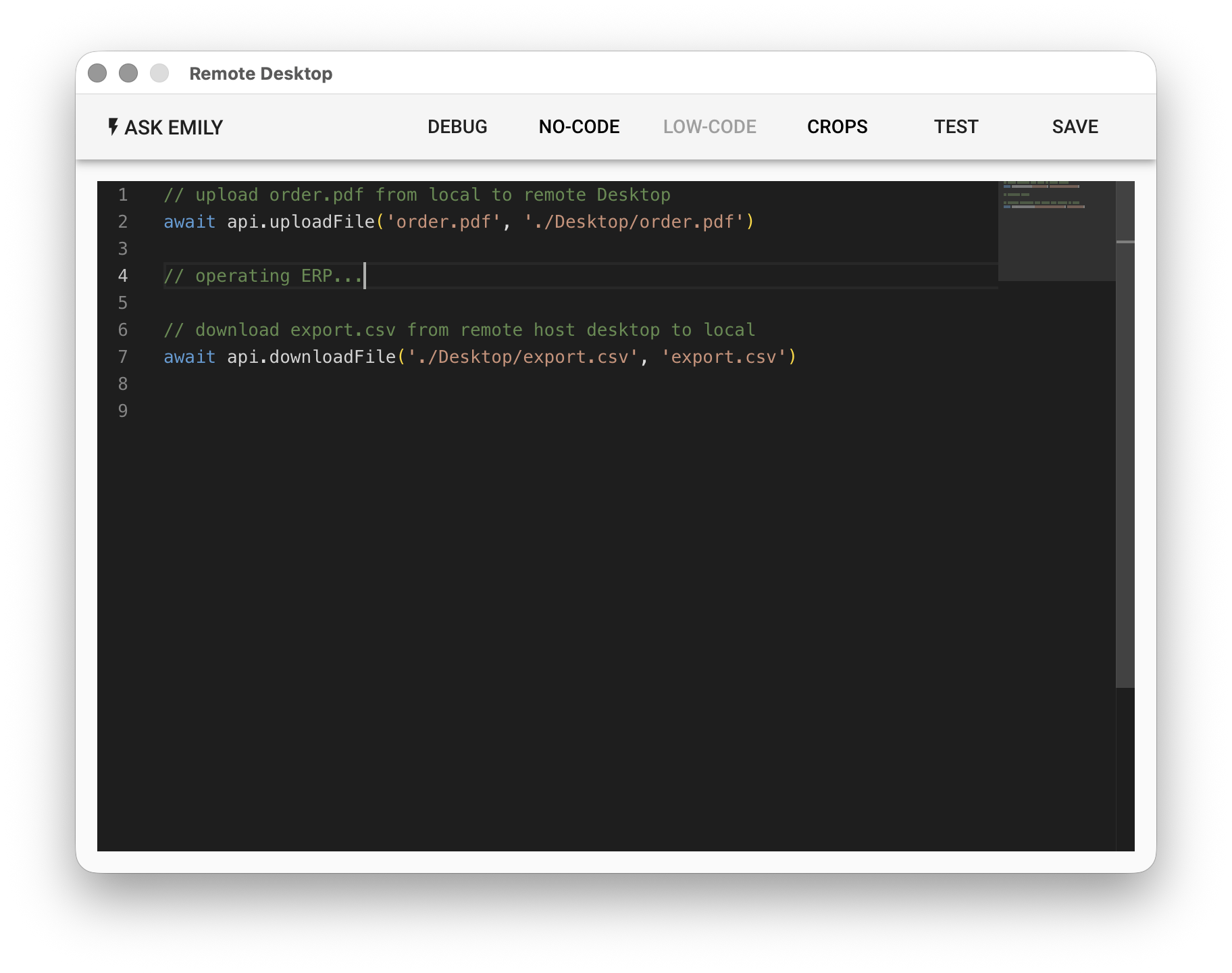Screen dimensions: 1232x973
Task: Click 'api.uploadFile' in line 2
Action: tap(301, 222)
